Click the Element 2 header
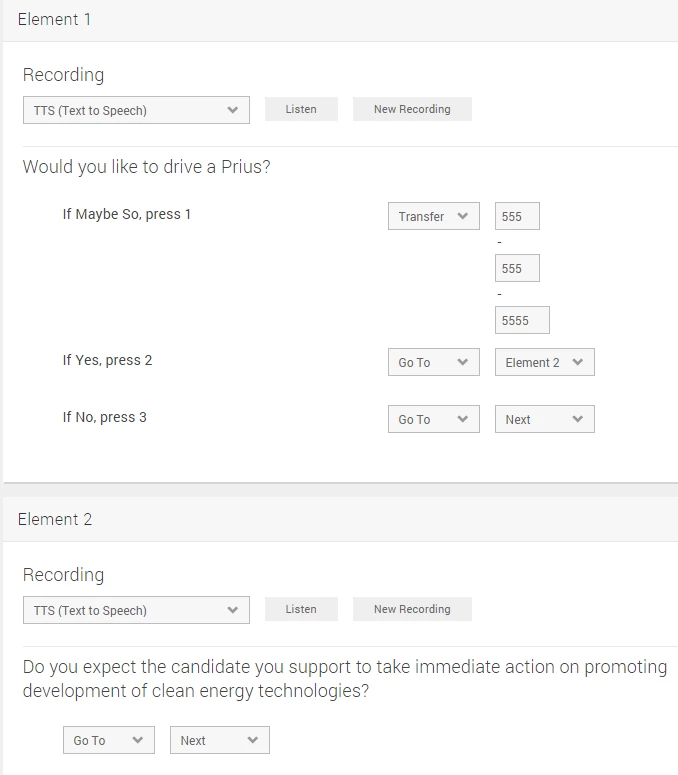 [x=55, y=519]
